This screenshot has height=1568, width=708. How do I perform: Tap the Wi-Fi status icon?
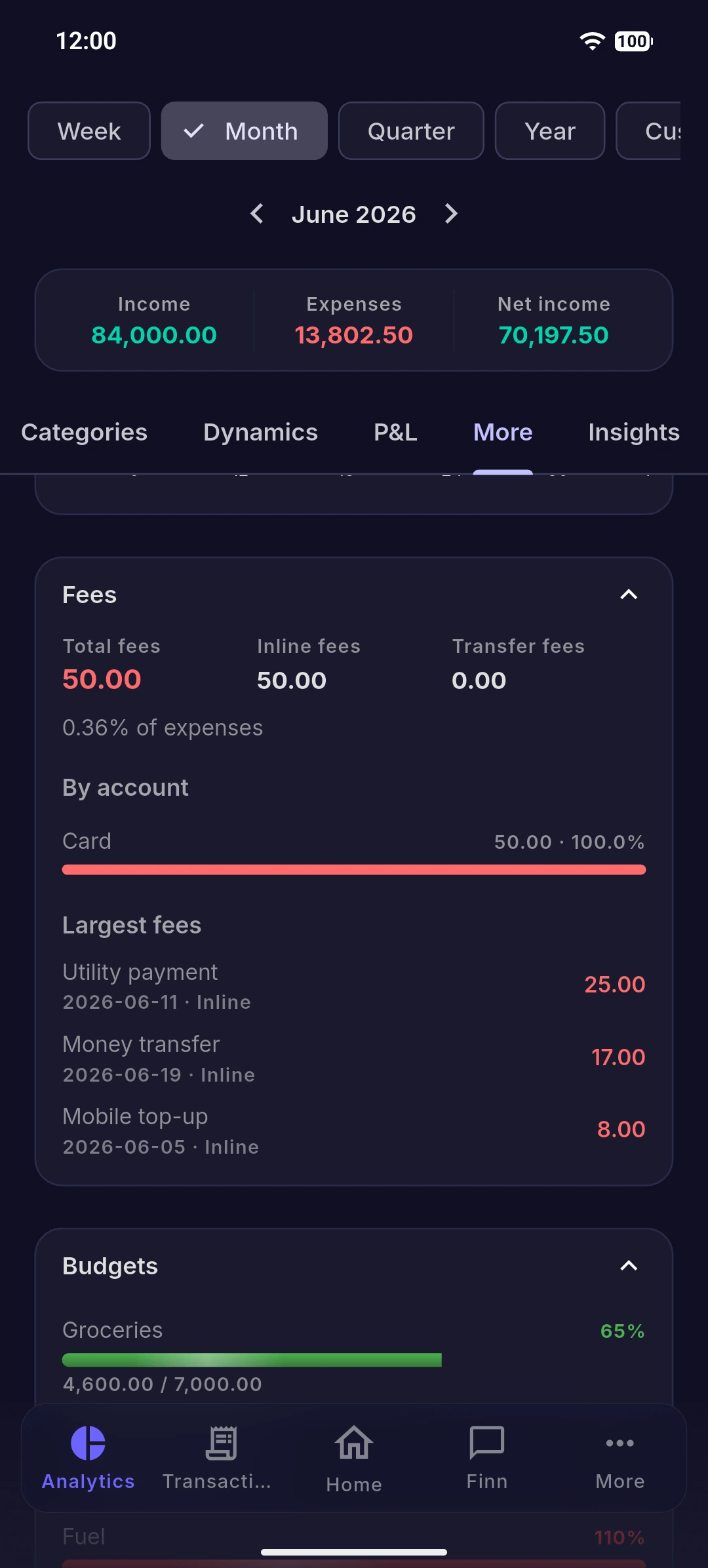point(592,41)
